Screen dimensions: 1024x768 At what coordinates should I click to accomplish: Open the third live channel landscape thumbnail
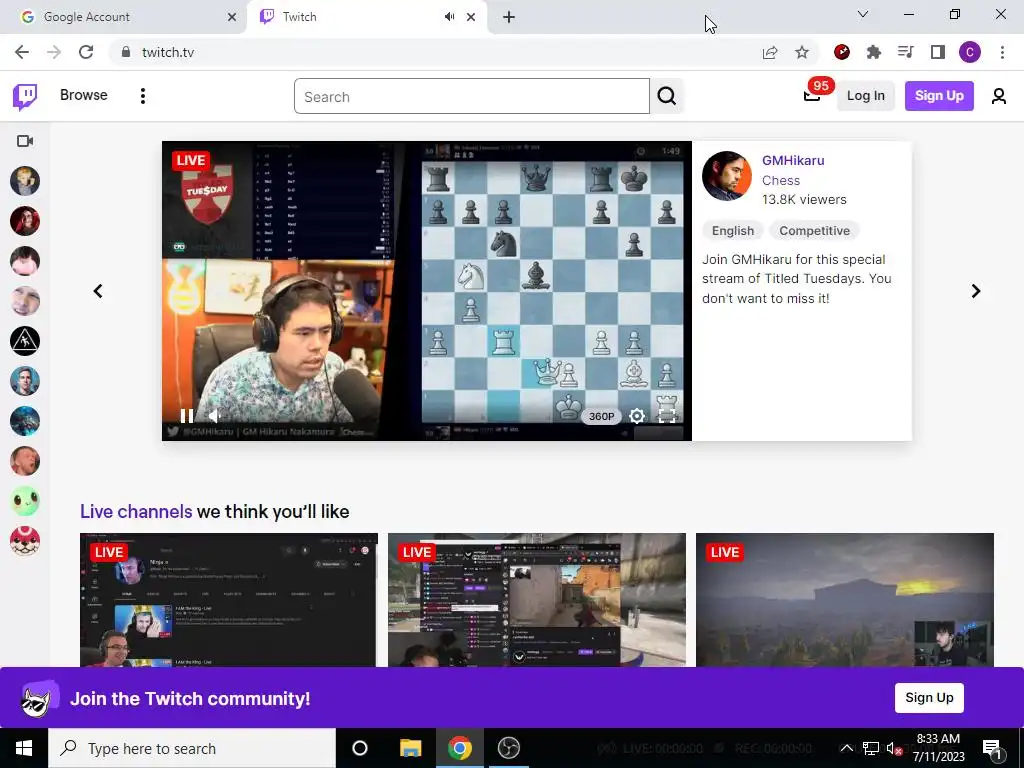pyautogui.click(x=844, y=600)
